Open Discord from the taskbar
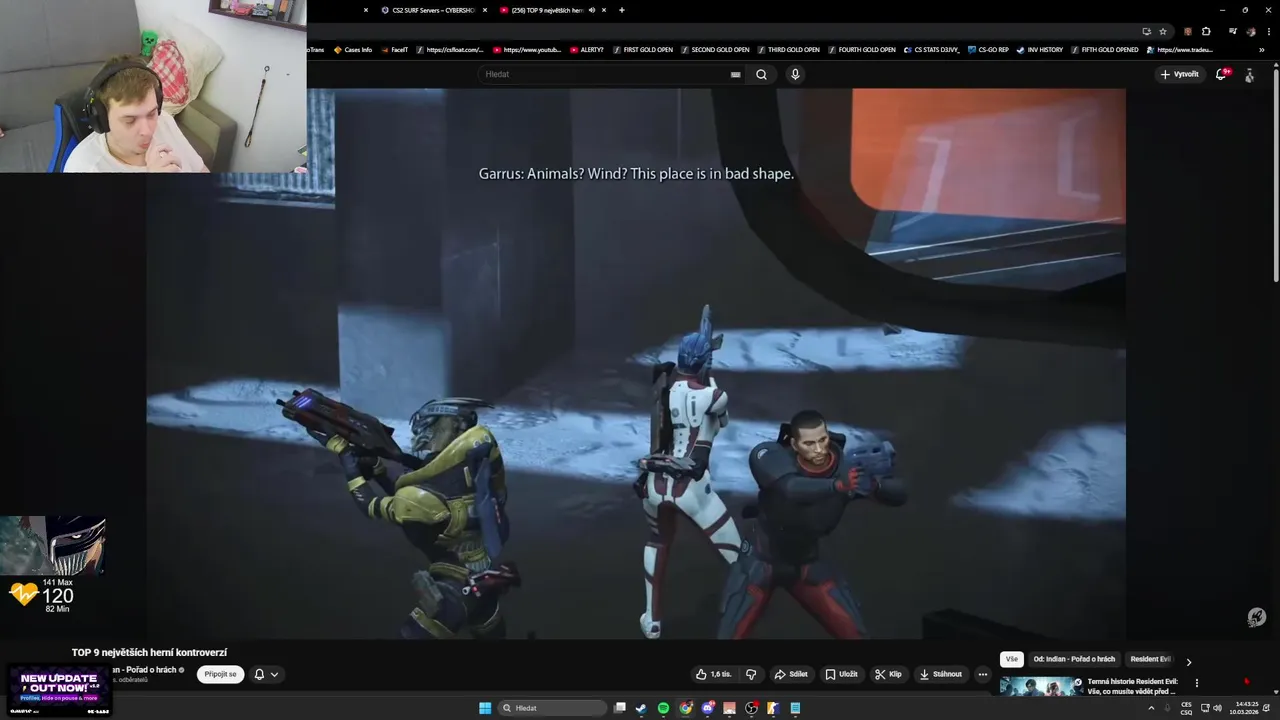 point(707,708)
